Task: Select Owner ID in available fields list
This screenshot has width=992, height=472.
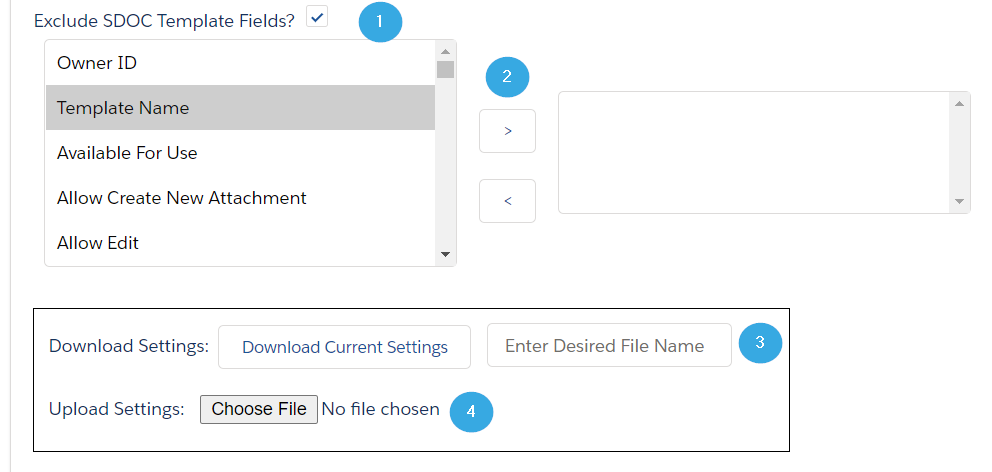Action: coord(240,63)
